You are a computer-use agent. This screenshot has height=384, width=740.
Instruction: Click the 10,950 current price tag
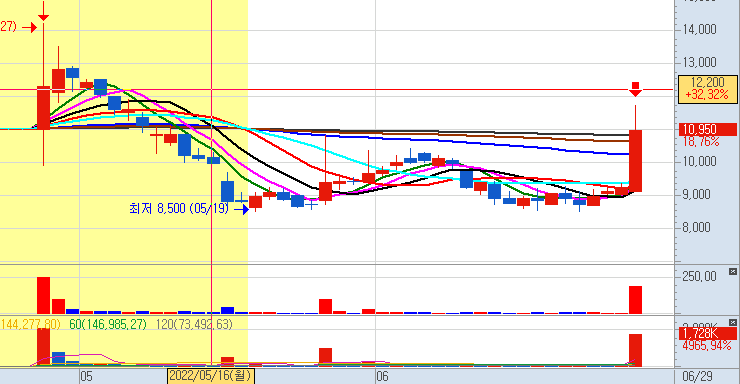pos(707,129)
